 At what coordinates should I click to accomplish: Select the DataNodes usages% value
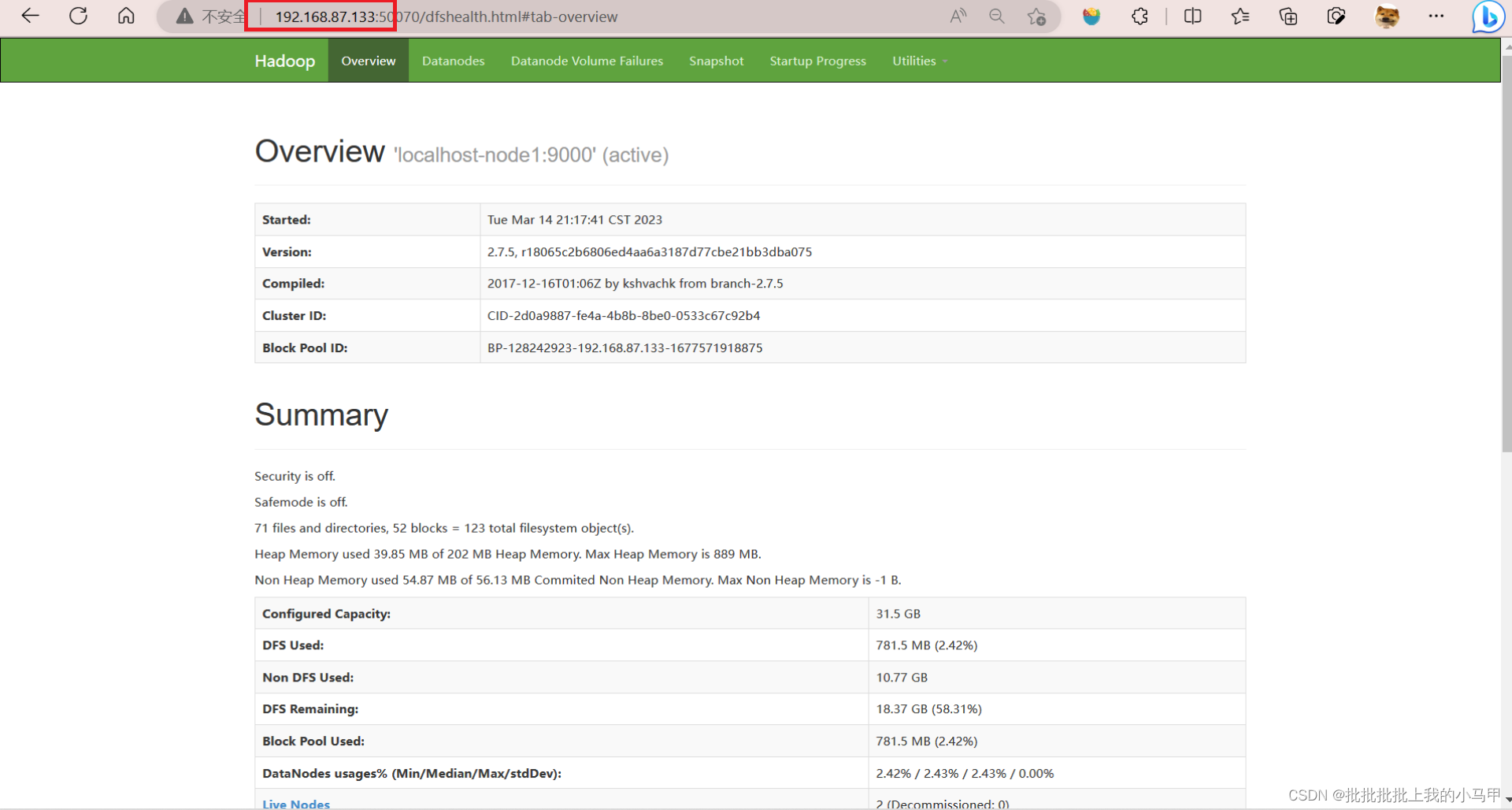[965, 774]
